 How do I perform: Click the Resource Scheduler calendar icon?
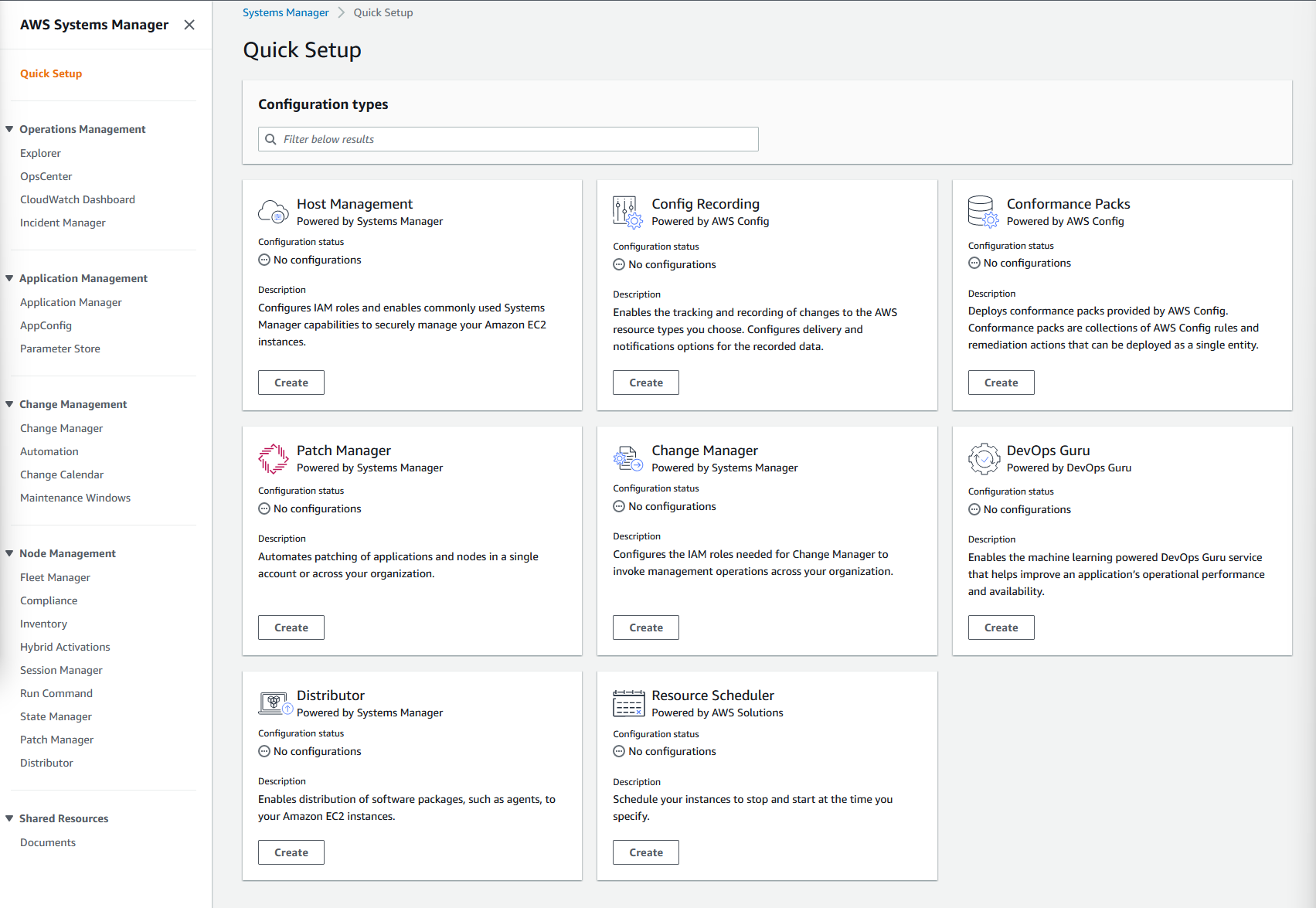628,703
